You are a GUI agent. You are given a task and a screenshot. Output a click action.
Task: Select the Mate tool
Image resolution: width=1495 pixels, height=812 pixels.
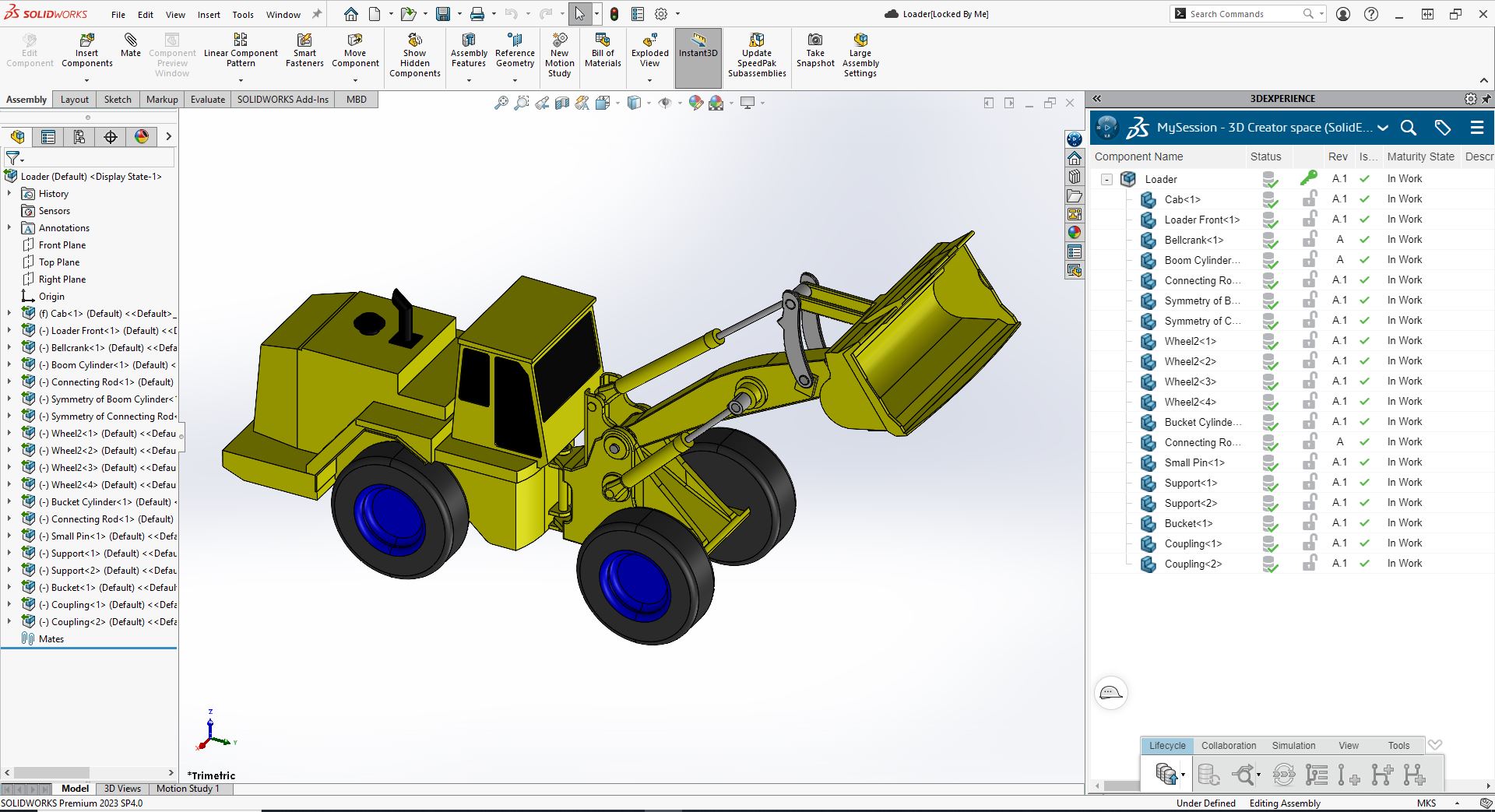tap(131, 40)
